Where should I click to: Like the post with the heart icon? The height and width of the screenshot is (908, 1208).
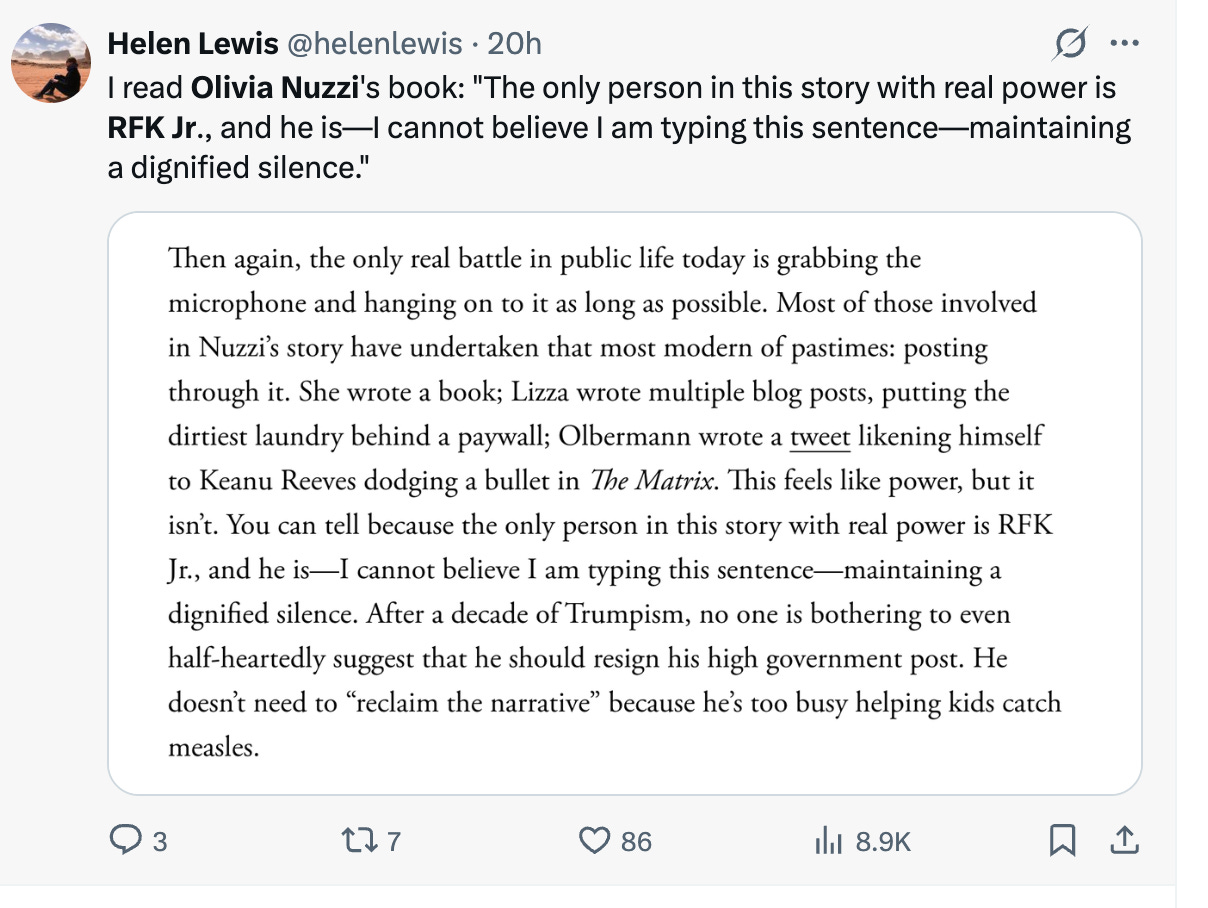(595, 841)
